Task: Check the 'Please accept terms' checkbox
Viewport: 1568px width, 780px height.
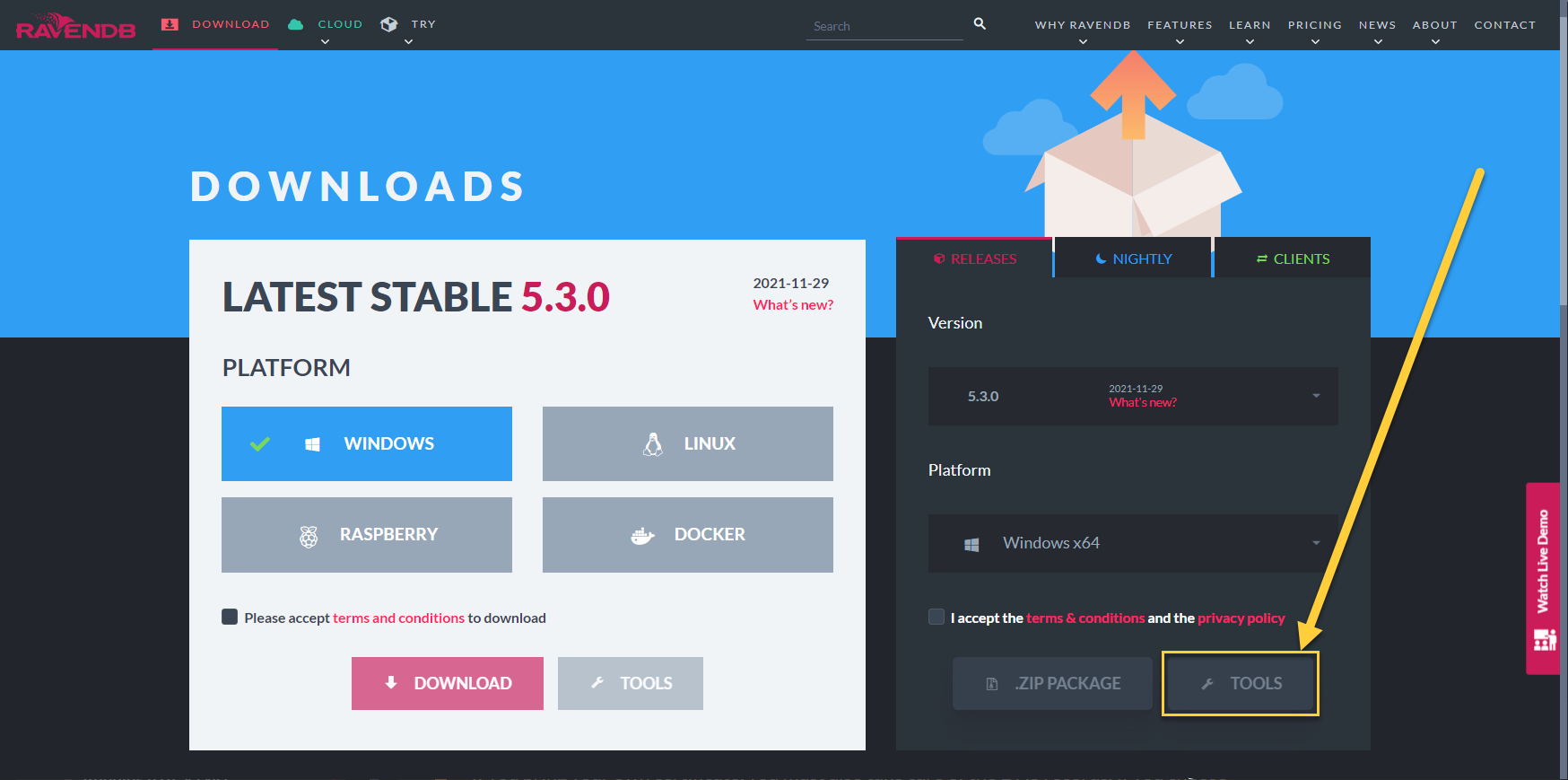Action: coord(230,617)
